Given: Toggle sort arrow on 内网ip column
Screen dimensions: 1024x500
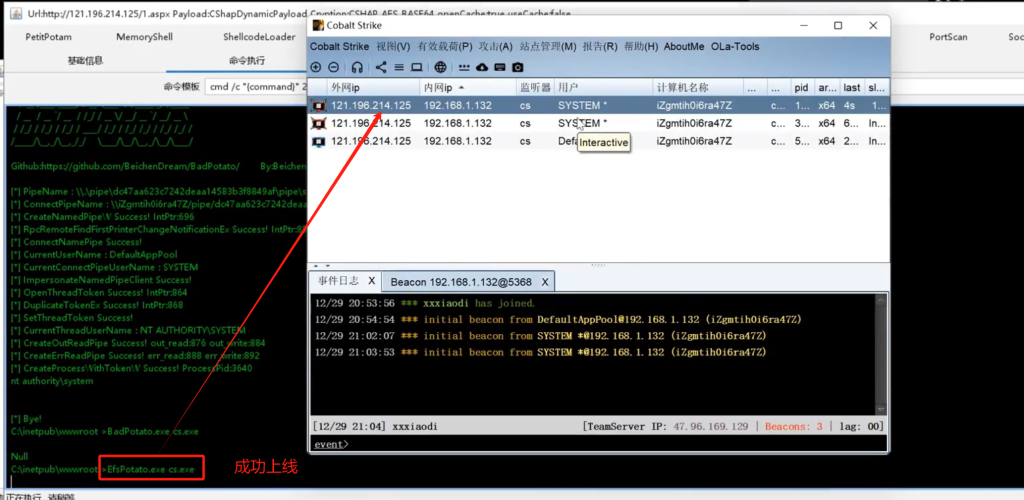Looking at the screenshot, I should (x=462, y=87).
